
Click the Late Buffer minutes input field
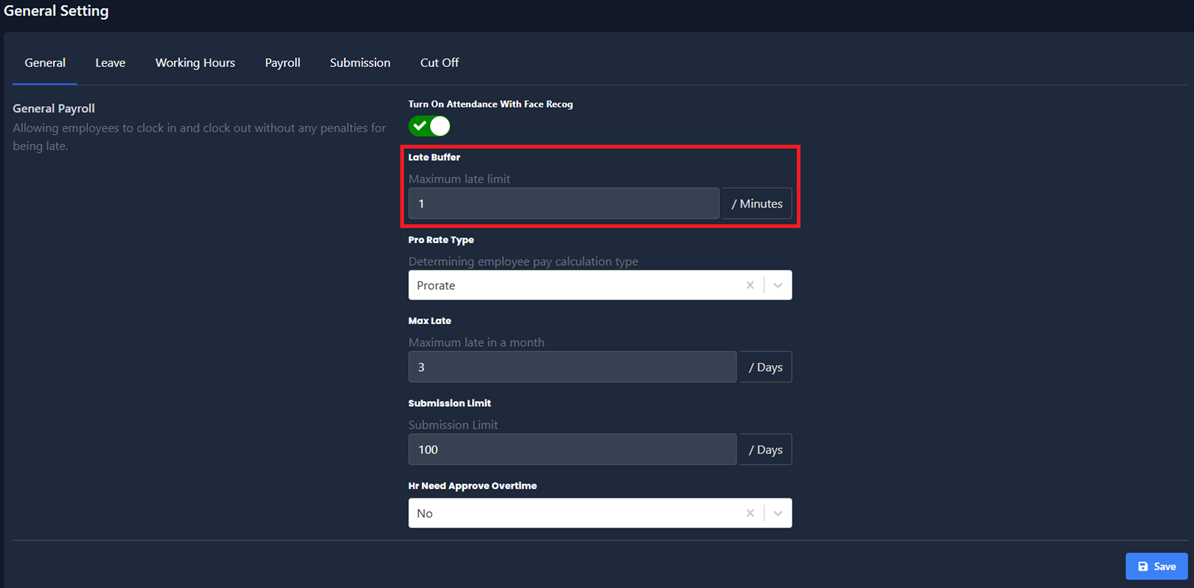(x=563, y=203)
